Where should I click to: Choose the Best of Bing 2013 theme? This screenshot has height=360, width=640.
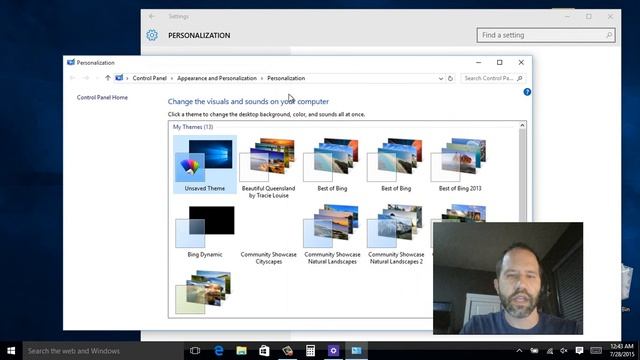[460, 164]
